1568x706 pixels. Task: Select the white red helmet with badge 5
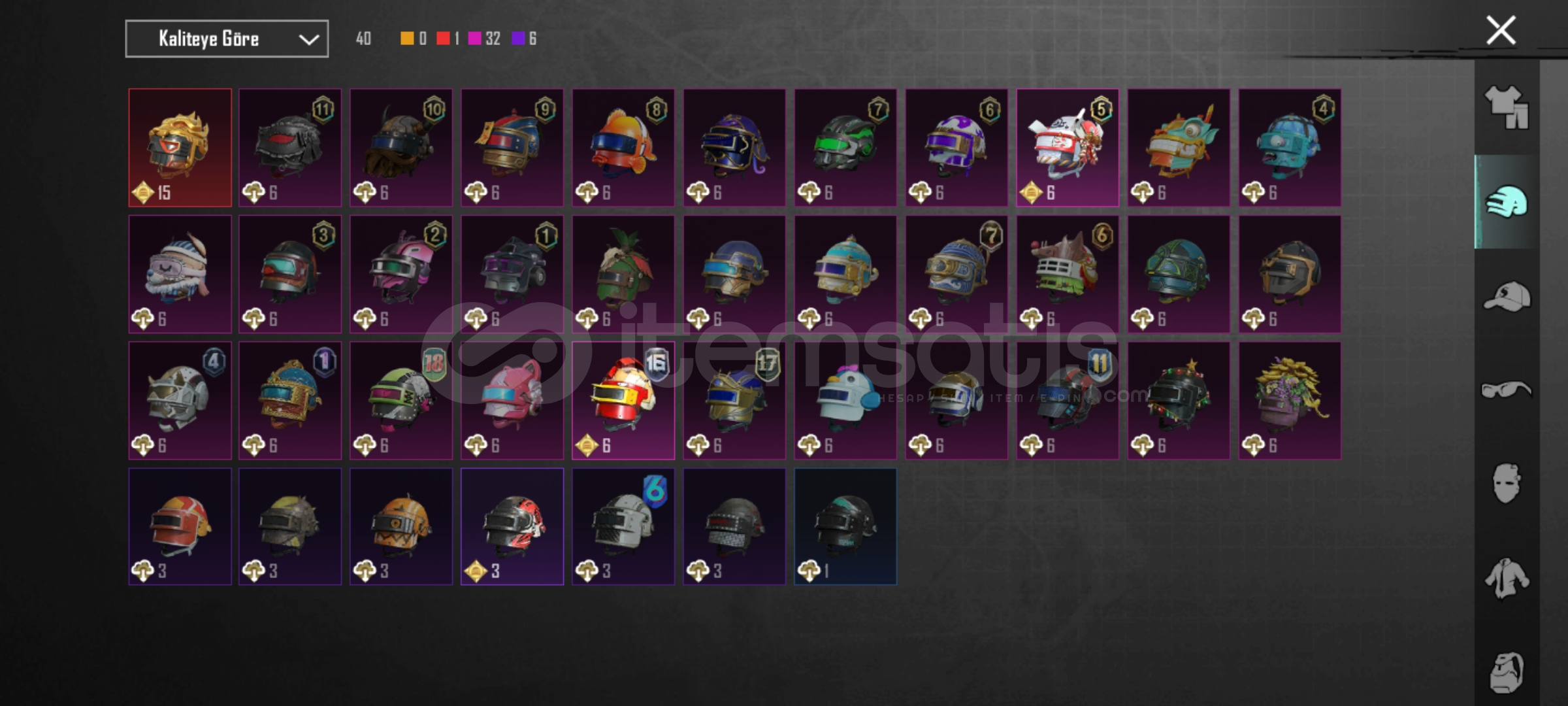(x=1068, y=148)
